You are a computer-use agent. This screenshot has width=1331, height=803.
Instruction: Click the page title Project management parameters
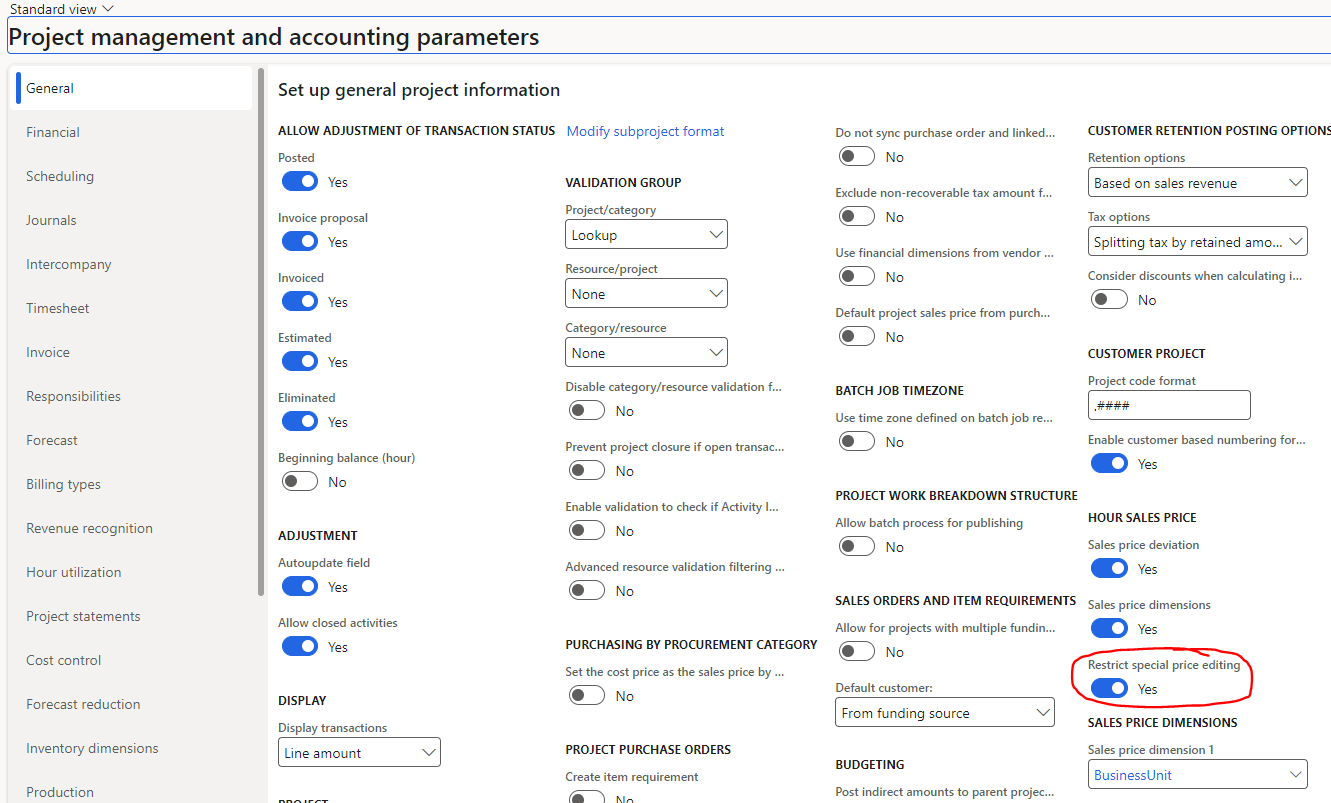pos(274,38)
